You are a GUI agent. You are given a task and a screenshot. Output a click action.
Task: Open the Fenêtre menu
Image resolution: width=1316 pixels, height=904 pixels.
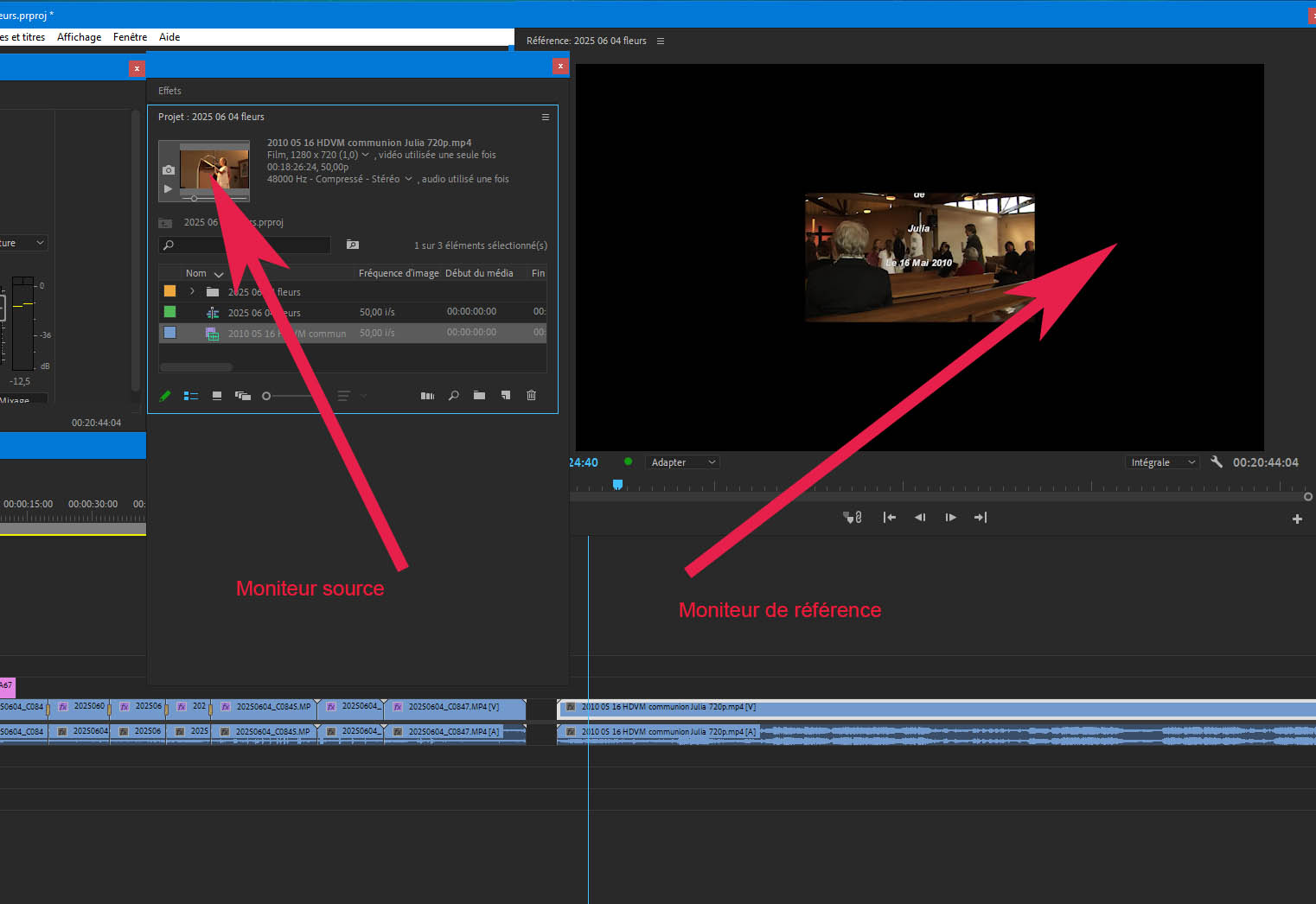(131, 37)
